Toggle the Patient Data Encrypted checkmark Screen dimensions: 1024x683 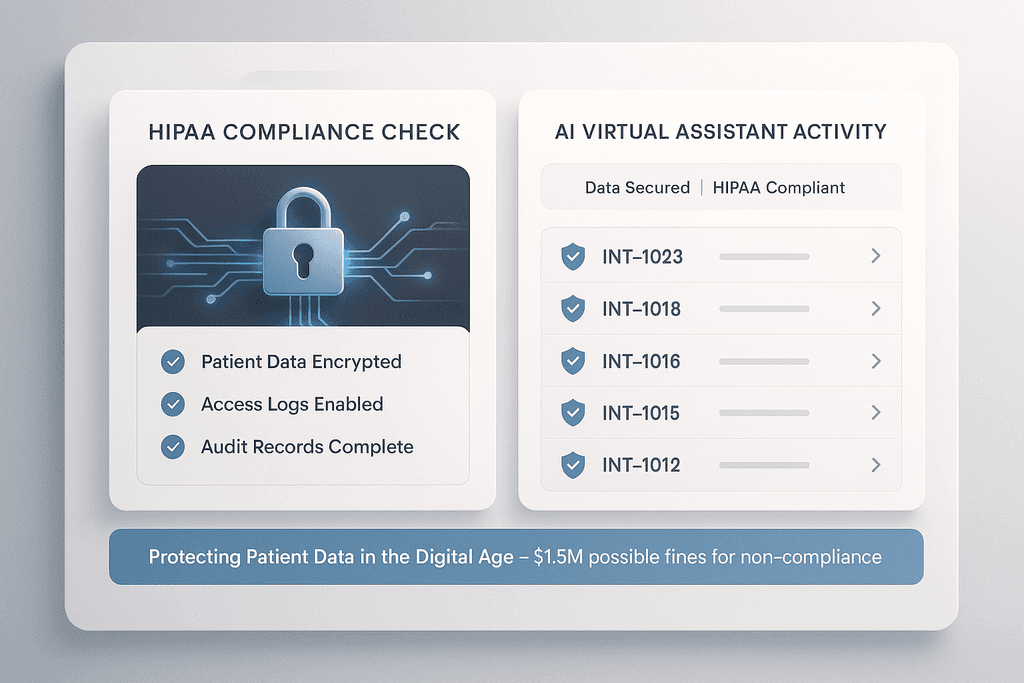(x=173, y=362)
